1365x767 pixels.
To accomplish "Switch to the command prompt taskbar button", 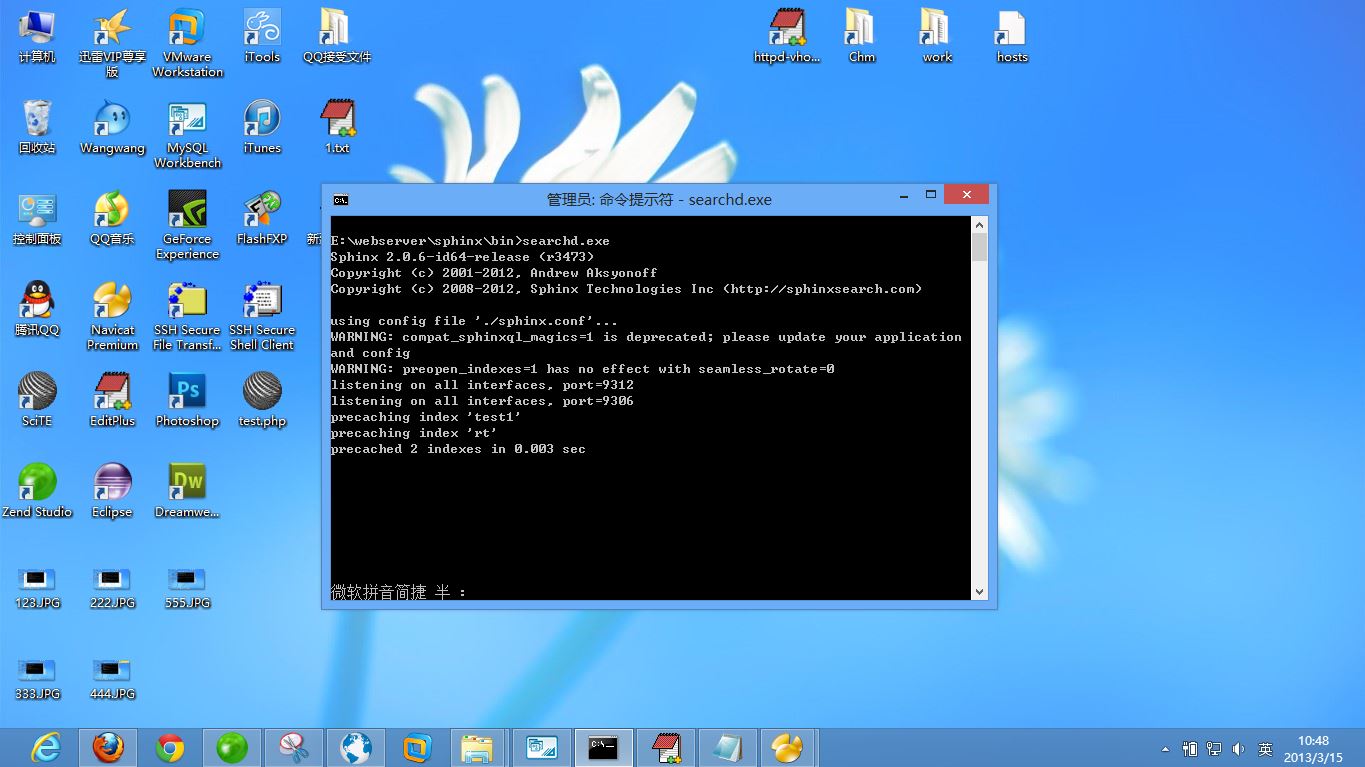I will pos(603,747).
